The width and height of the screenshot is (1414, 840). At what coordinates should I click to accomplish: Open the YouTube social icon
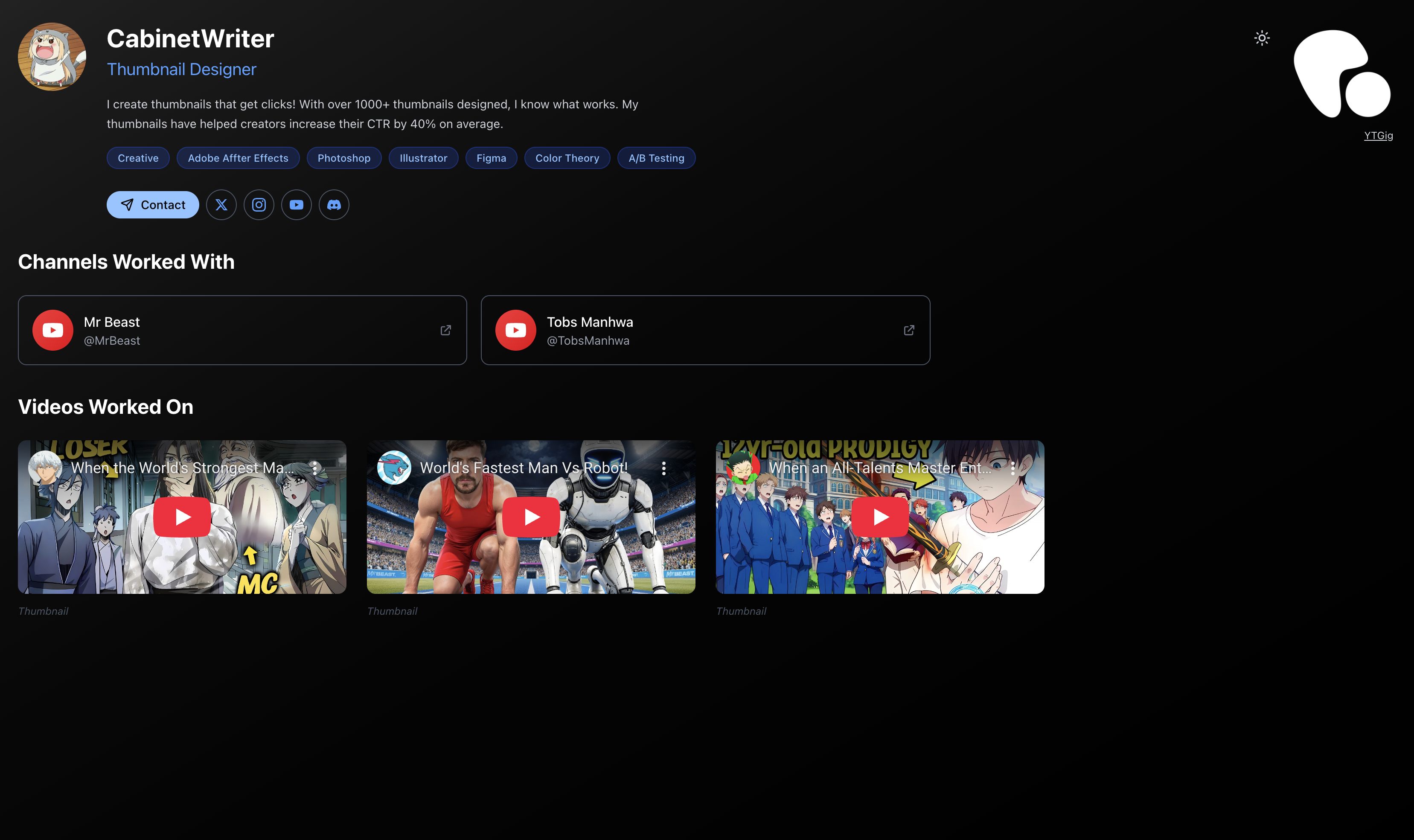coord(296,205)
